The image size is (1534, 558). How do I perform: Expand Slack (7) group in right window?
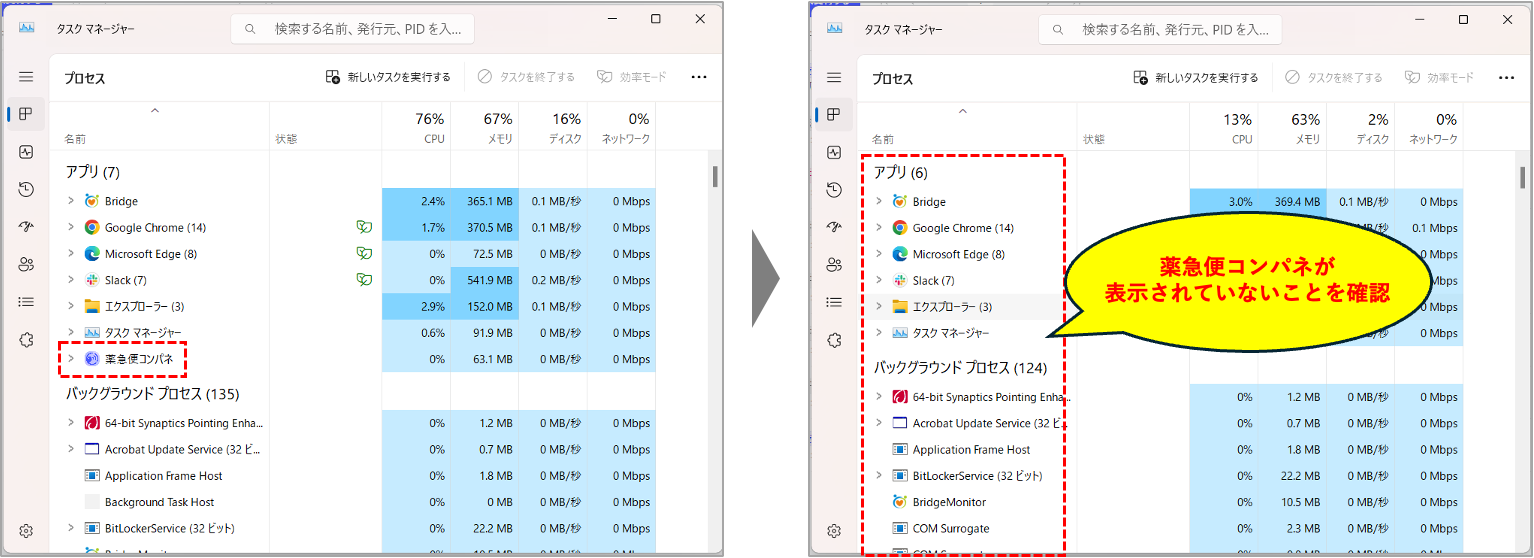click(879, 280)
